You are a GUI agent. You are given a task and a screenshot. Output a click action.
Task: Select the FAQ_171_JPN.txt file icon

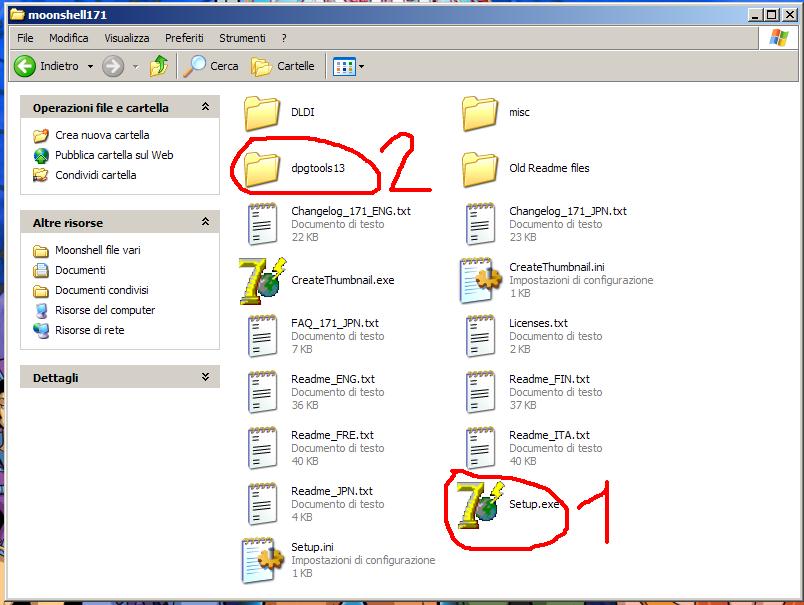click(x=262, y=336)
